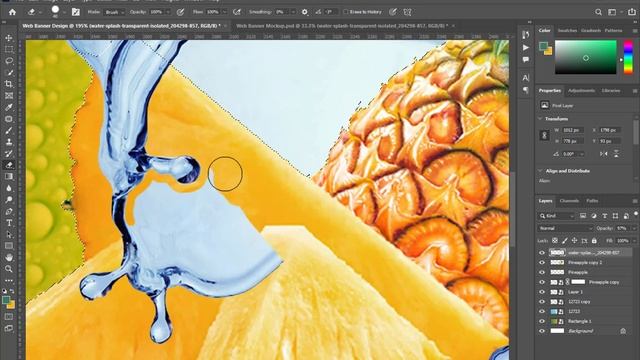Open the brush preset picker arrow
This screenshot has width=640, height=360.
pos(64,12)
